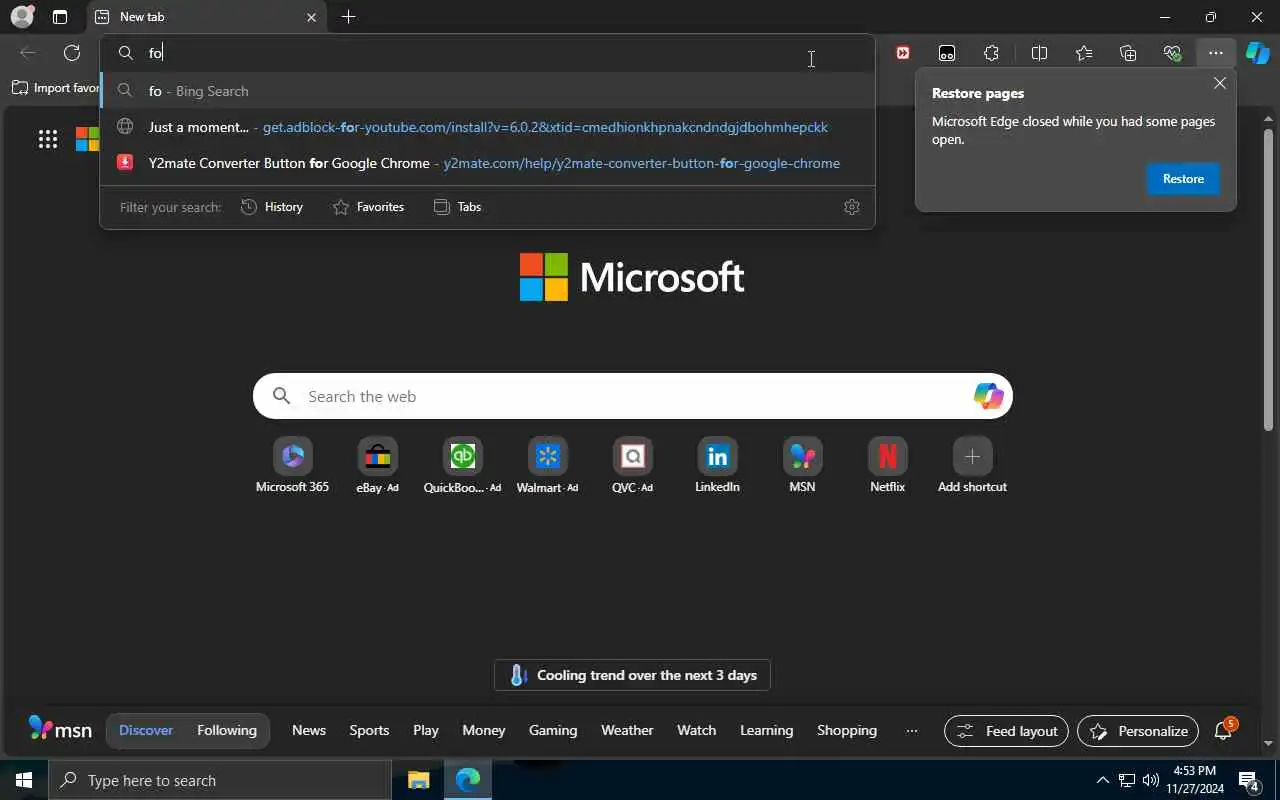The height and width of the screenshot is (800, 1280).
Task: Select the Following feed tab
Action: tap(227, 731)
